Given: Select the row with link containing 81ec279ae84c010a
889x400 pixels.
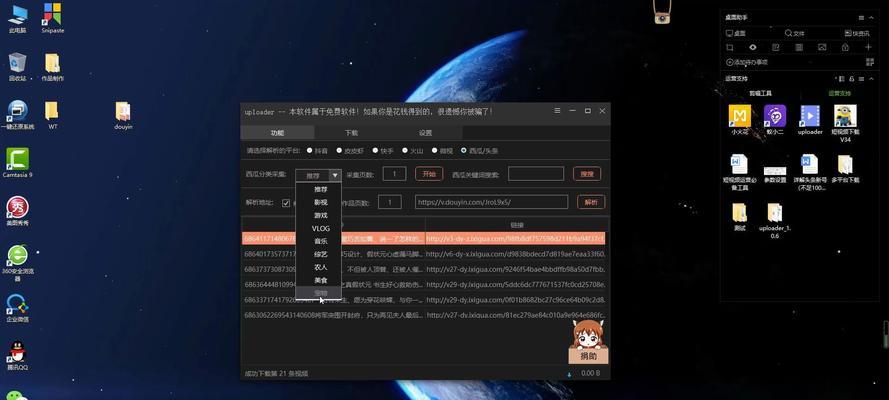Looking at the screenshot, I should tap(424, 314).
